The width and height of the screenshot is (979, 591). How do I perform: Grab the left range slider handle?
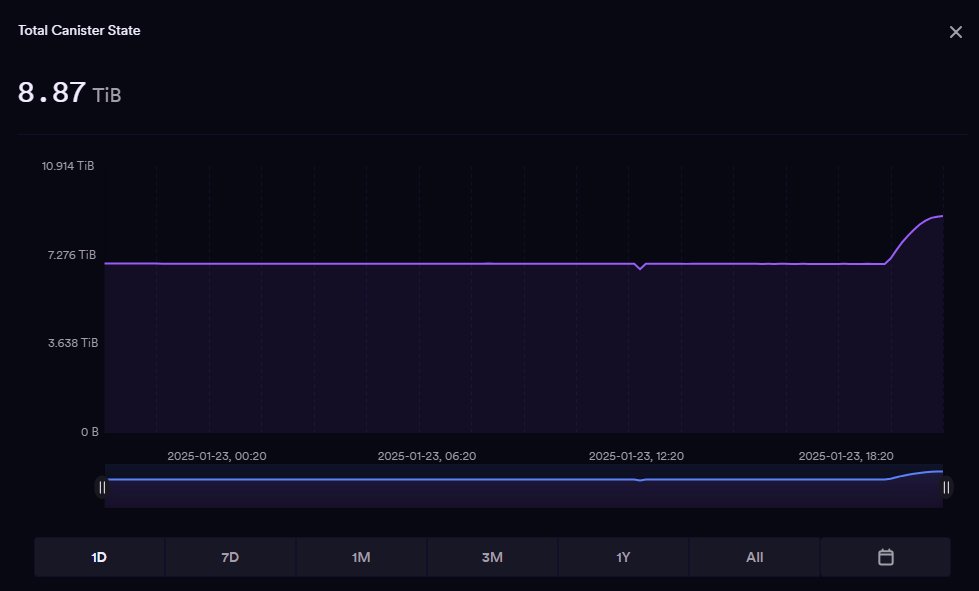[102, 487]
